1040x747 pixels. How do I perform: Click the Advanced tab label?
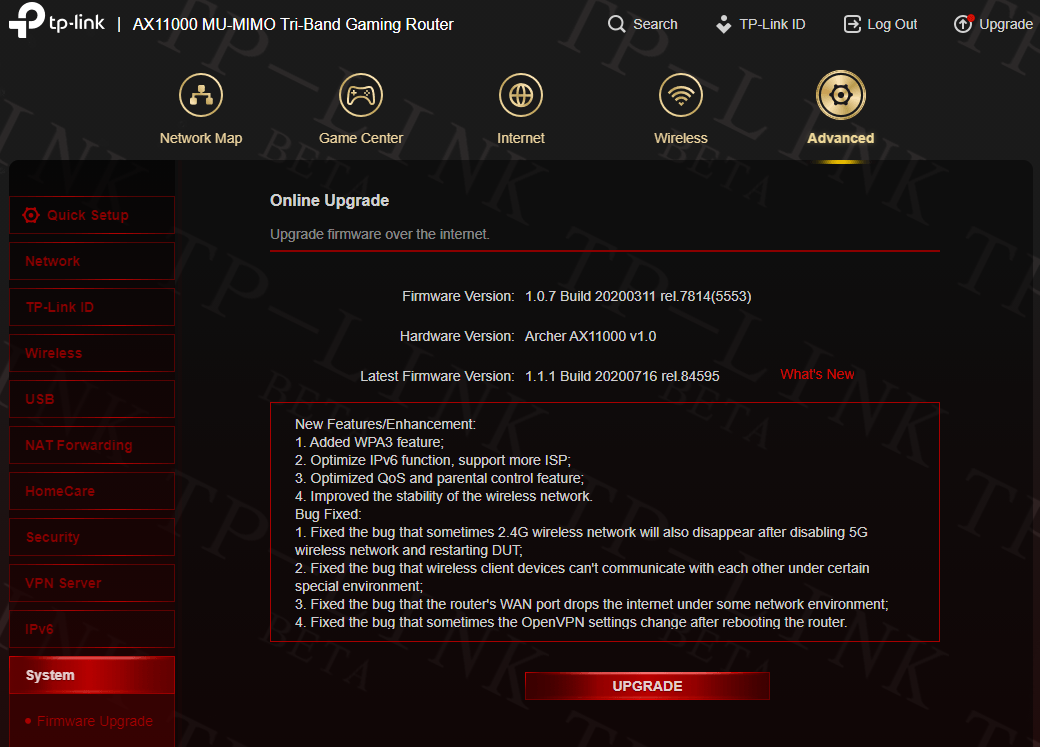[x=840, y=138]
